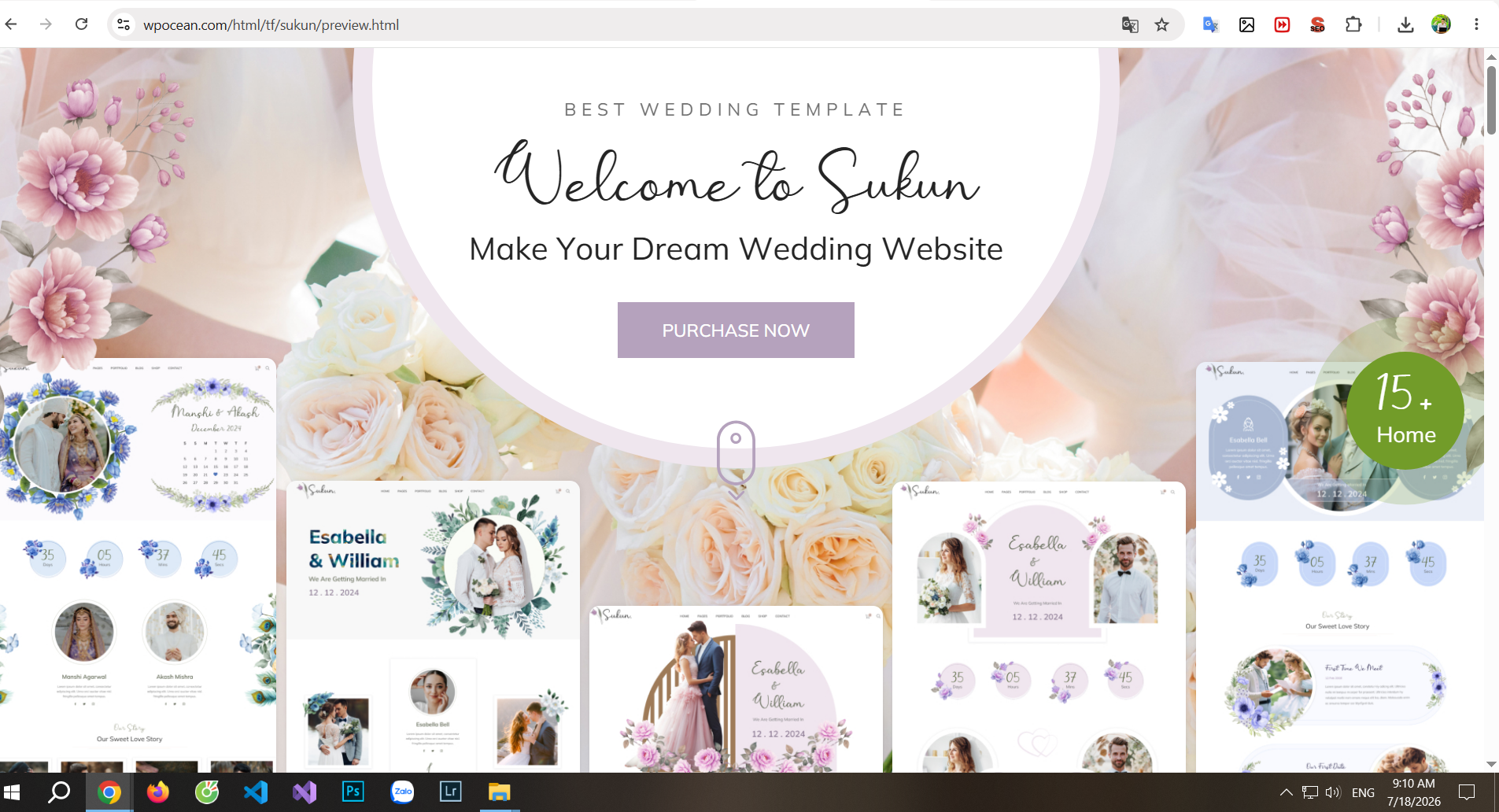This screenshot has width=1499, height=812.
Task: Click the image extension icon in the toolbar
Action: pyautogui.click(x=1246, y=24)
